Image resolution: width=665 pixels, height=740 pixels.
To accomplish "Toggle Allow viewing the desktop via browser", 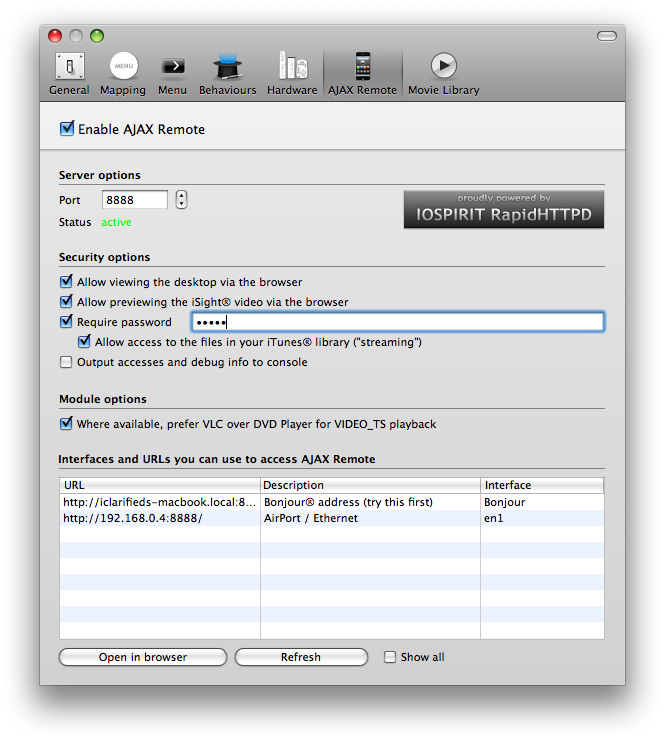I will (x=67, y=282).
